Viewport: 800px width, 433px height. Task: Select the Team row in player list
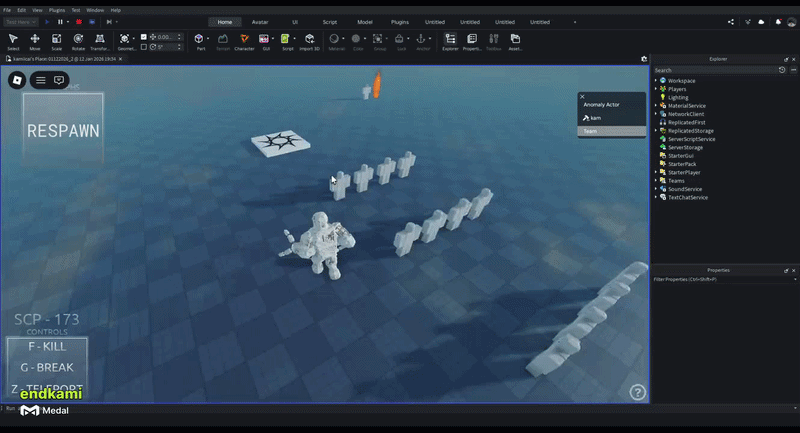click(612, 131)
